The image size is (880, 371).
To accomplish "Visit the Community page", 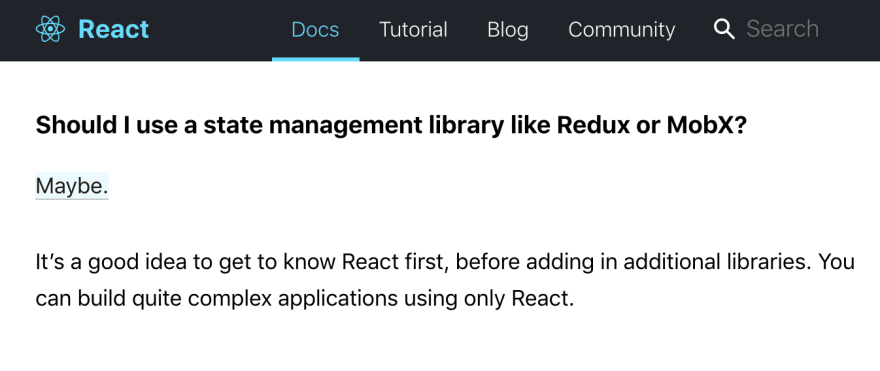I will (622, 29).
